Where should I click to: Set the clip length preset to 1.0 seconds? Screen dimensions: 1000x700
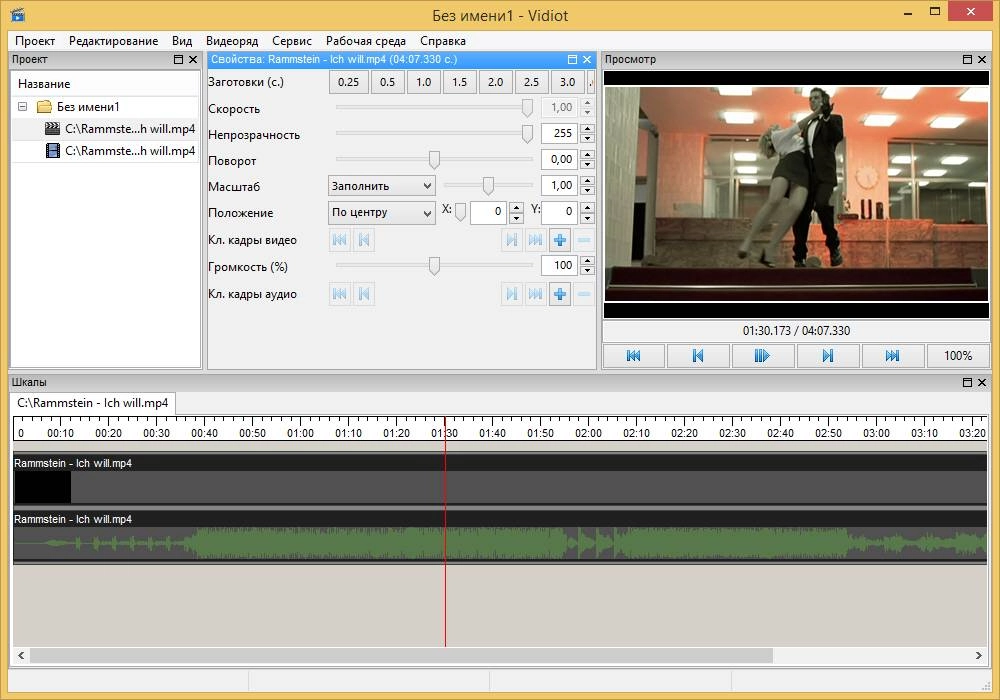423,82
